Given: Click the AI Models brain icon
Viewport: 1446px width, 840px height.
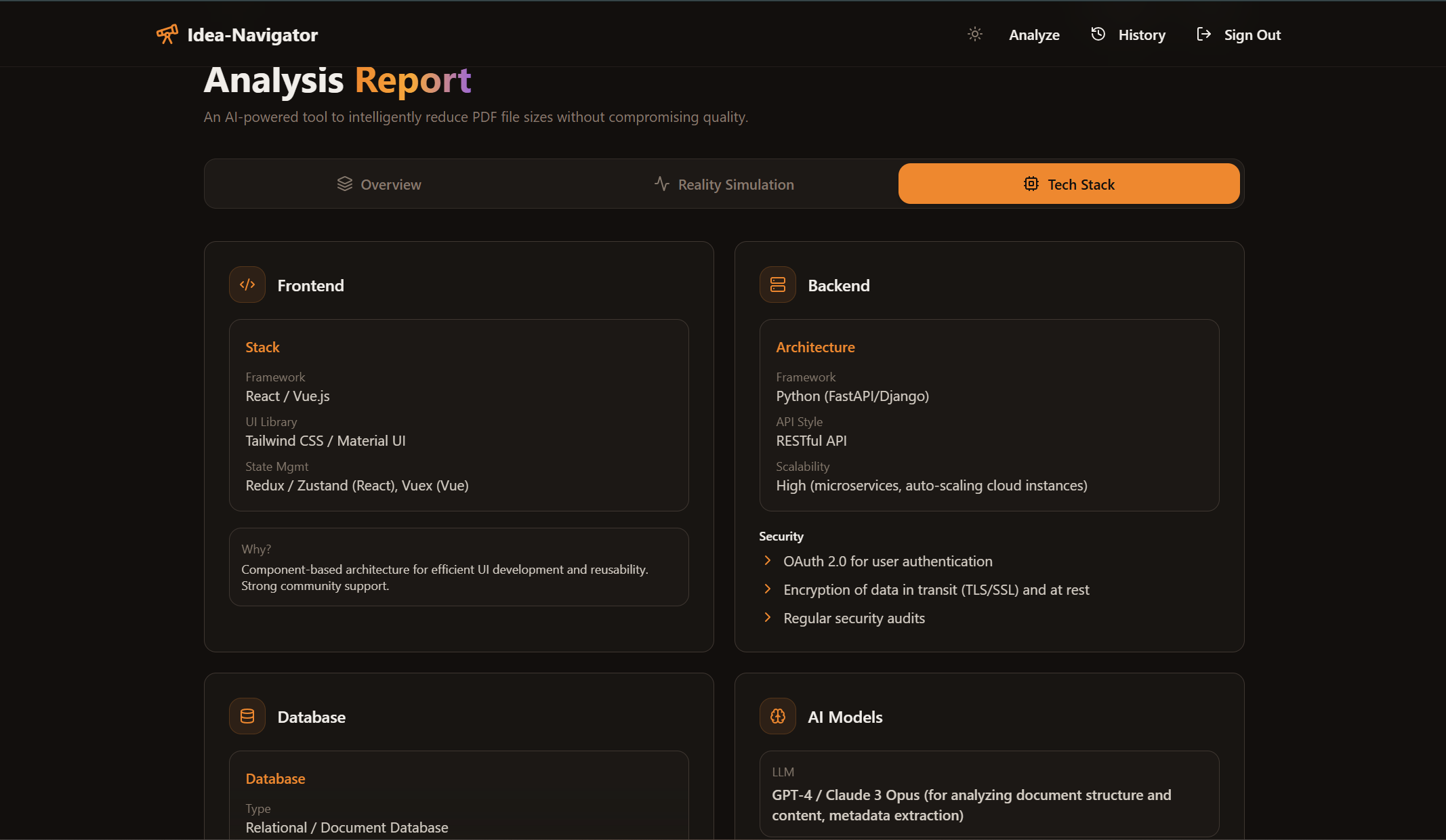Looking at the screenshot, I should pos(778,716).
